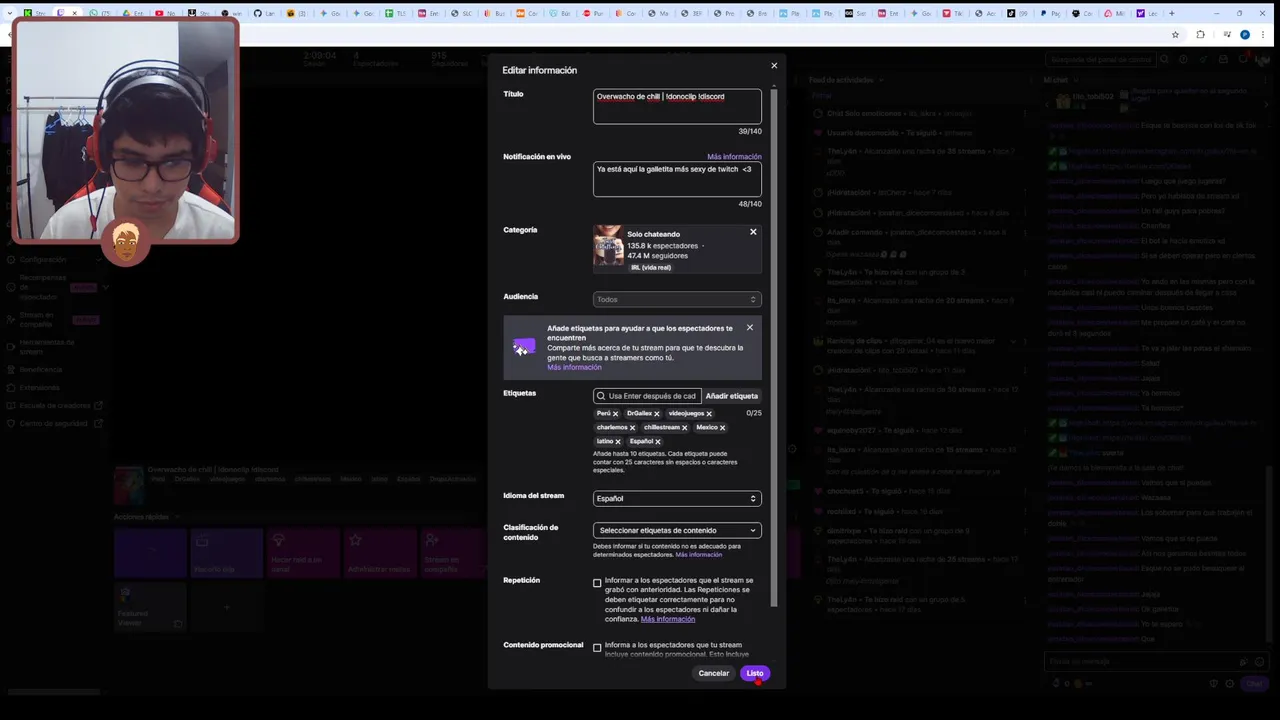Remove the Español tag

pyautogui.click(x=657, y=442)
